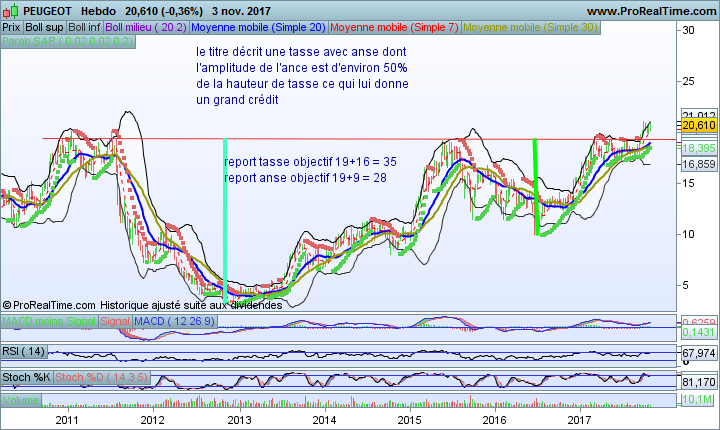Select the Stoch %K label
Viewport: 720px width, 430px height.
tap(27, 377)
